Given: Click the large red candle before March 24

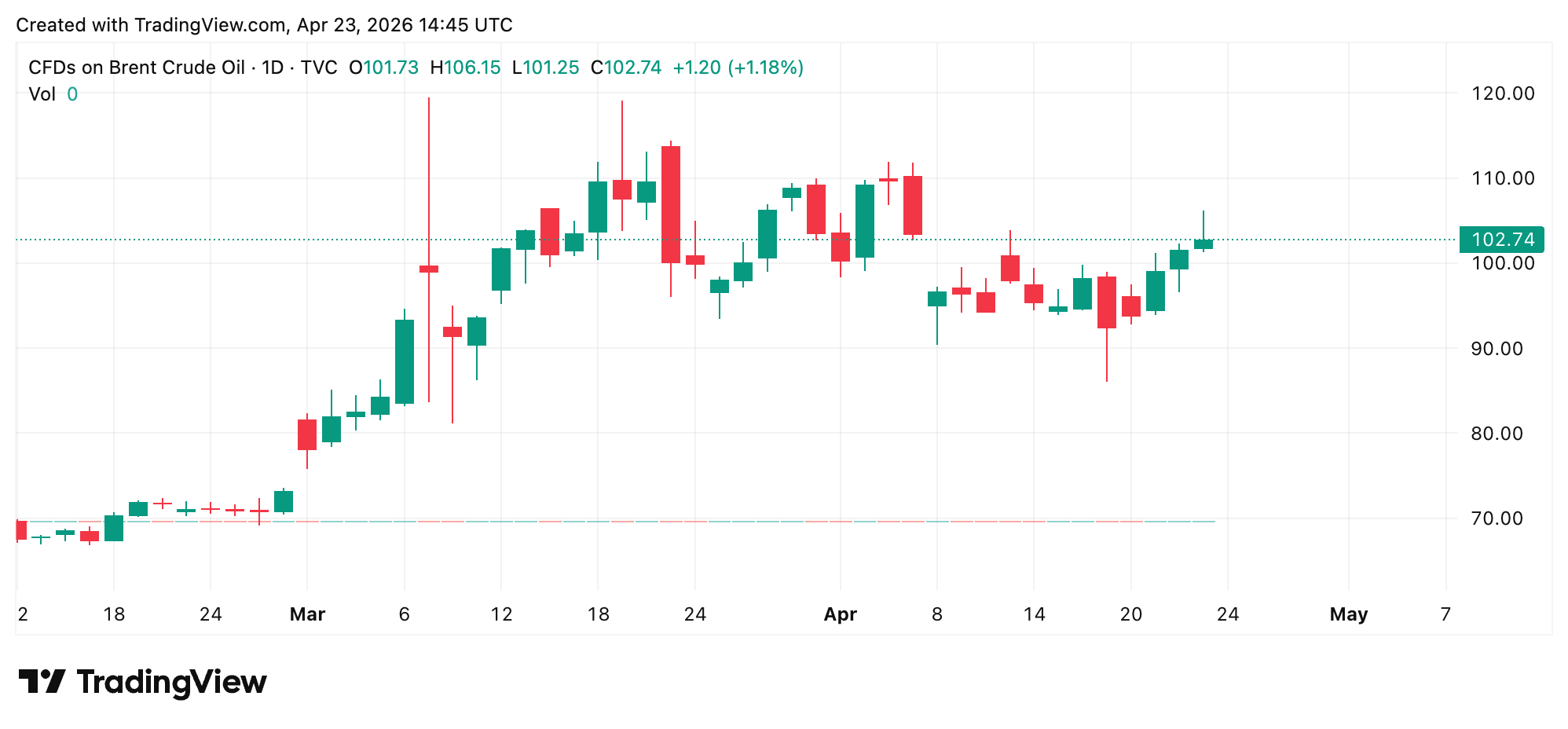Looking at the screenshot, I should (x=670, y=204).
